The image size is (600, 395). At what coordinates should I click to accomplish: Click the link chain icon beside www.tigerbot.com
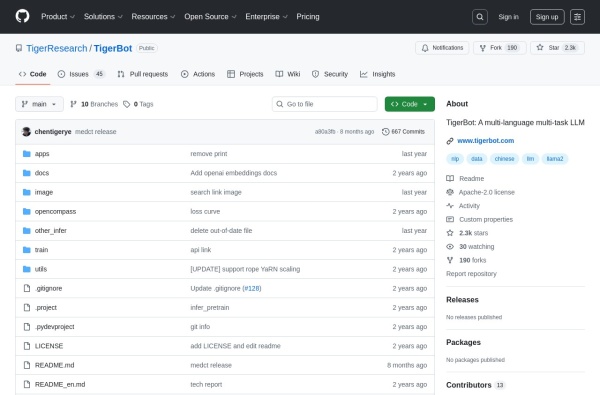[450, 141]
